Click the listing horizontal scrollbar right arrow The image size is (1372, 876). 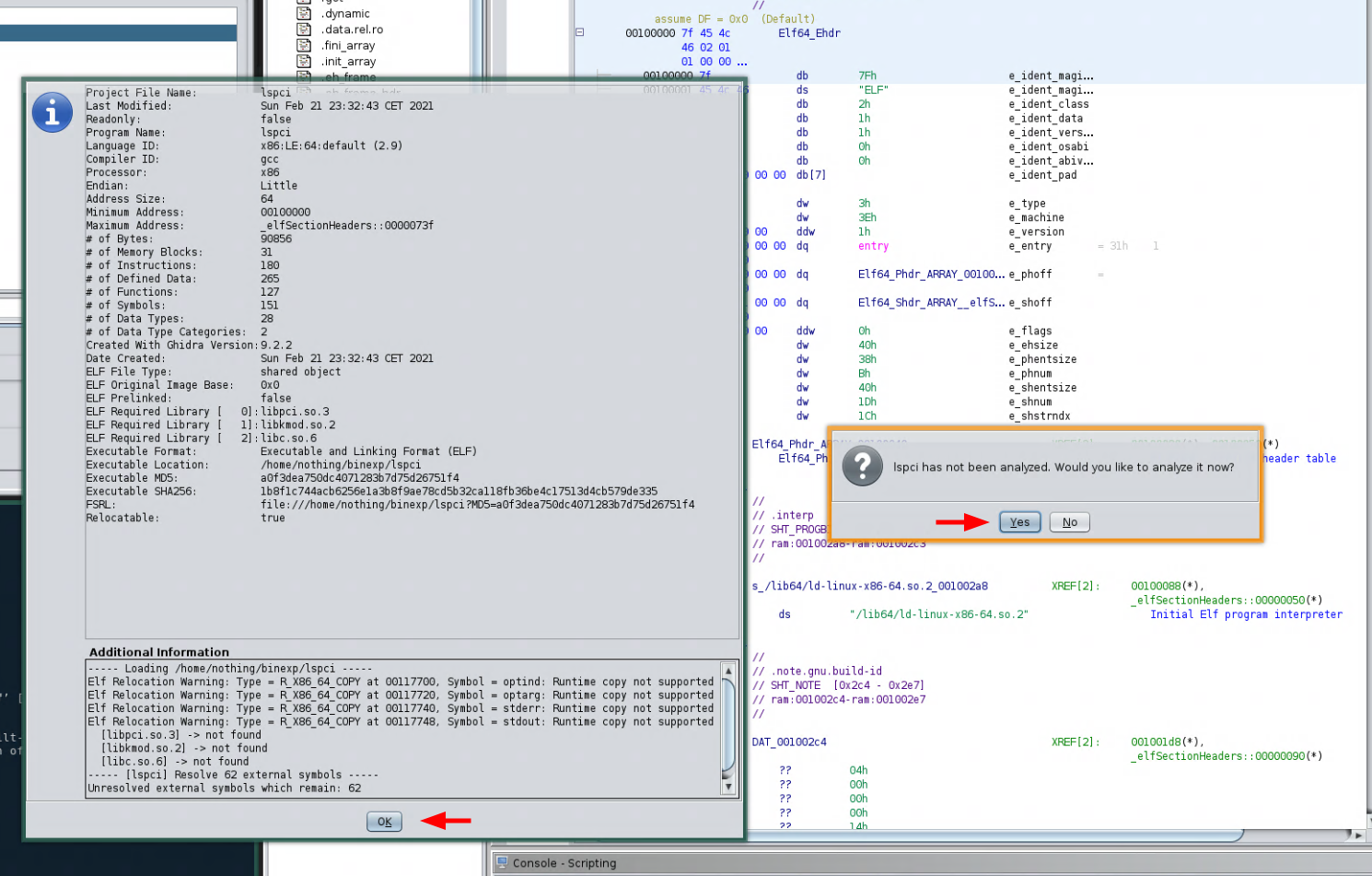tap(1357, 835)
